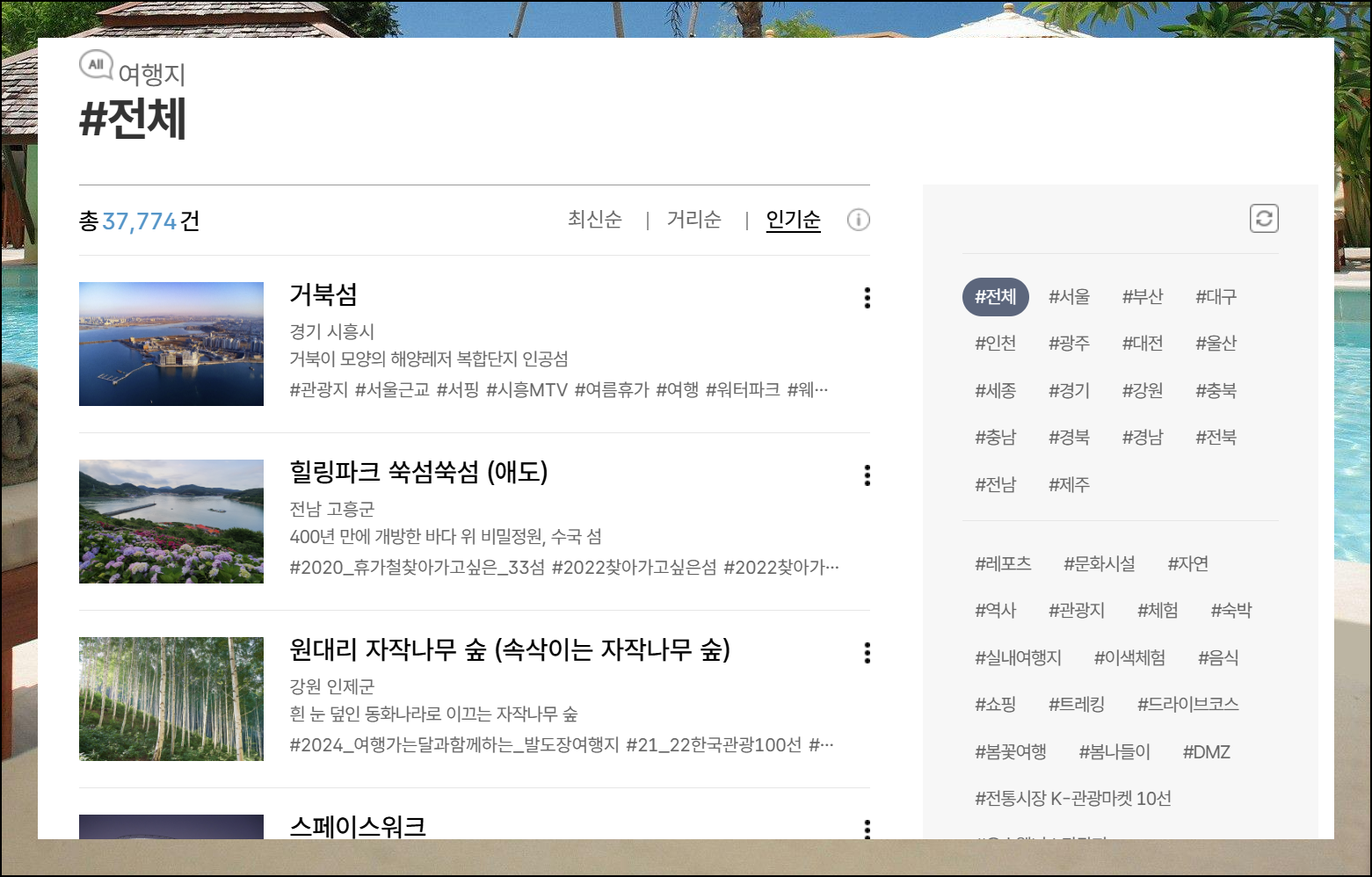Choose the #DMZ theme tag
1372x877 pixels.
click(1206, 752)
